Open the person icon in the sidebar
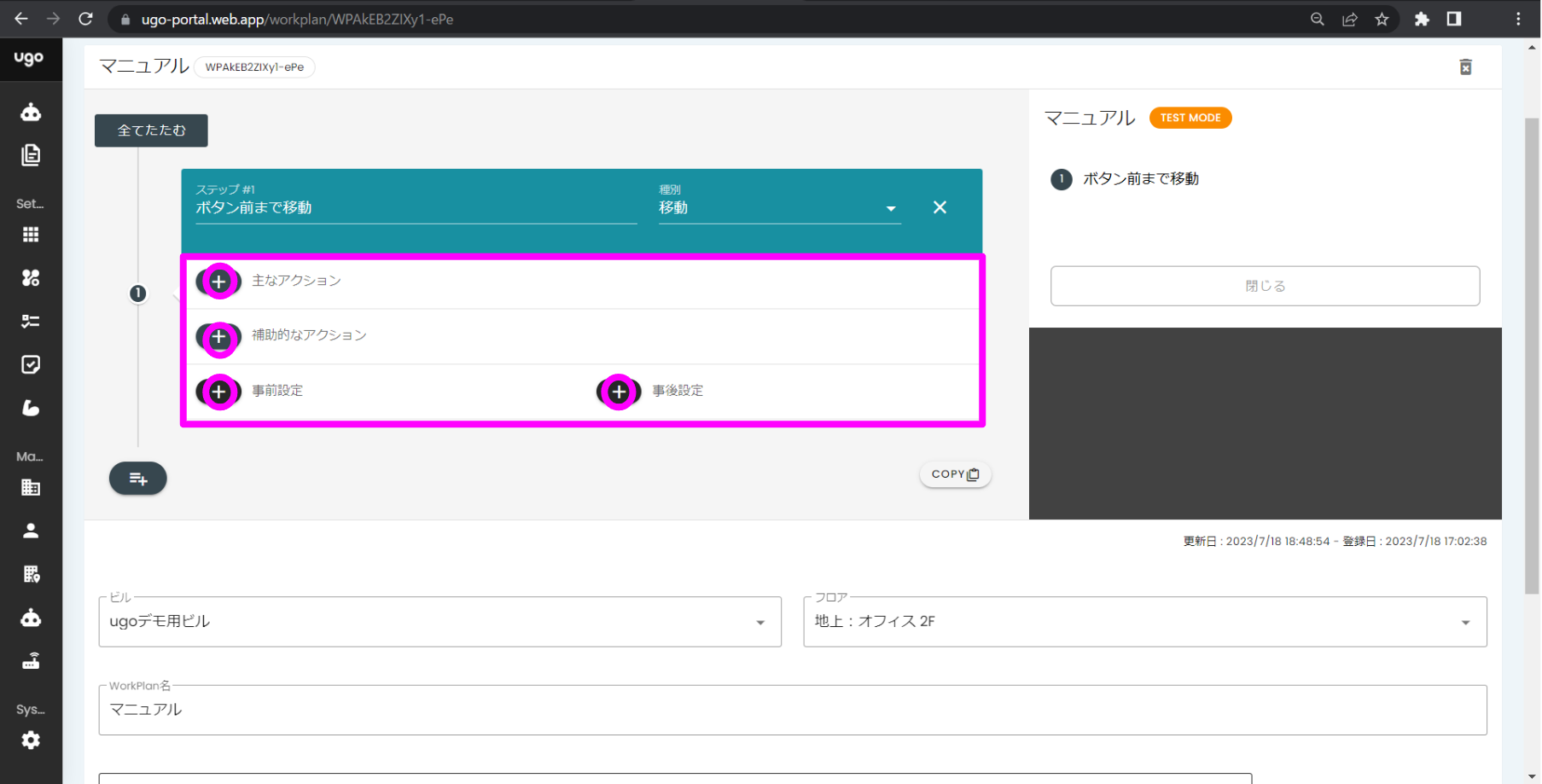This screenshot has height=784, width=1542. (x=31, y=531)
